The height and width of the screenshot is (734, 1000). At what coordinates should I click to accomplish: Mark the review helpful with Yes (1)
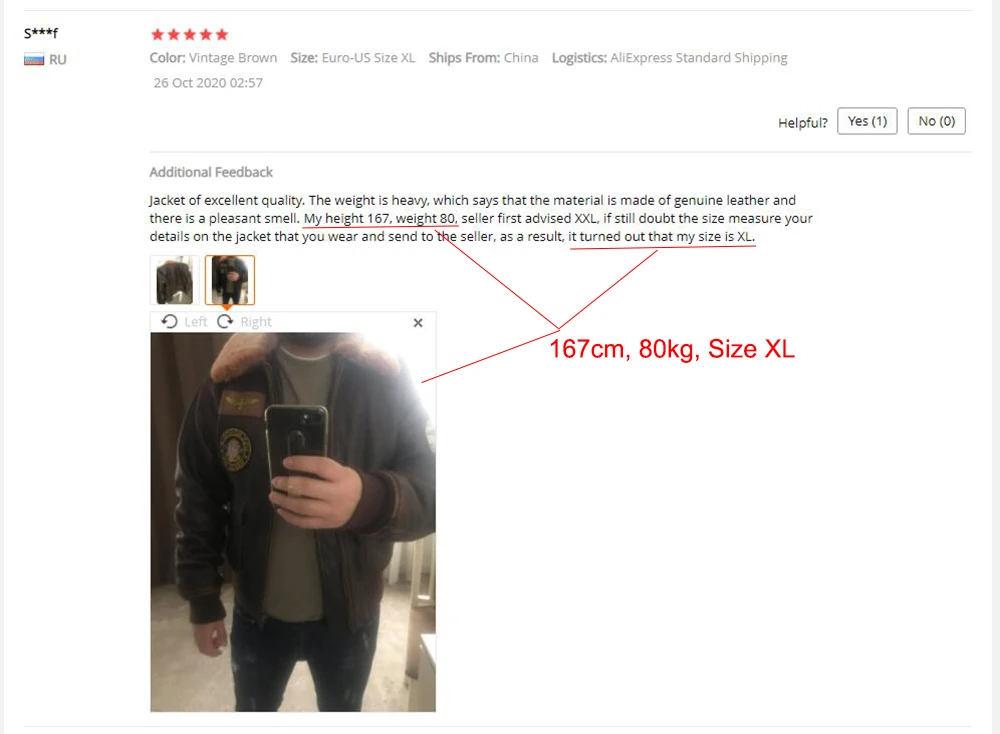pyautogui.click(x=867, y=121)
